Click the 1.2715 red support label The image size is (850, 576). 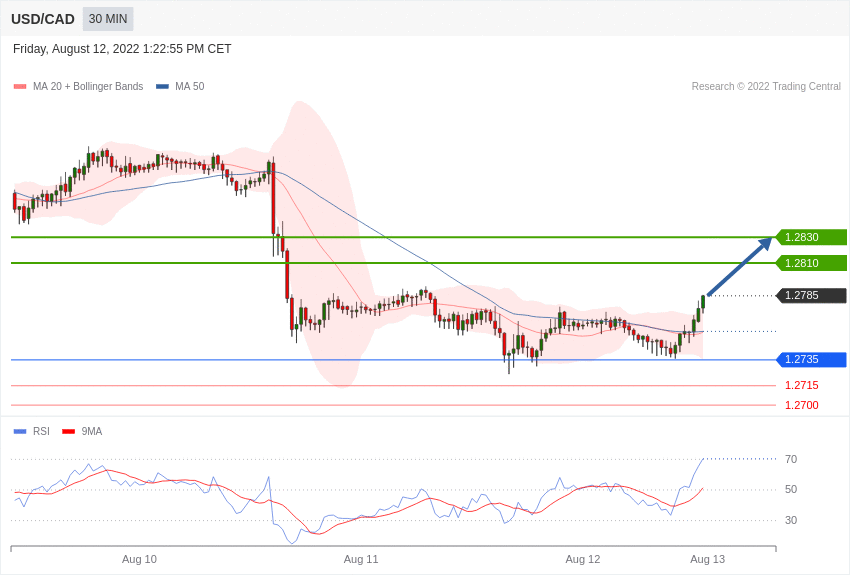pos(802,385)
